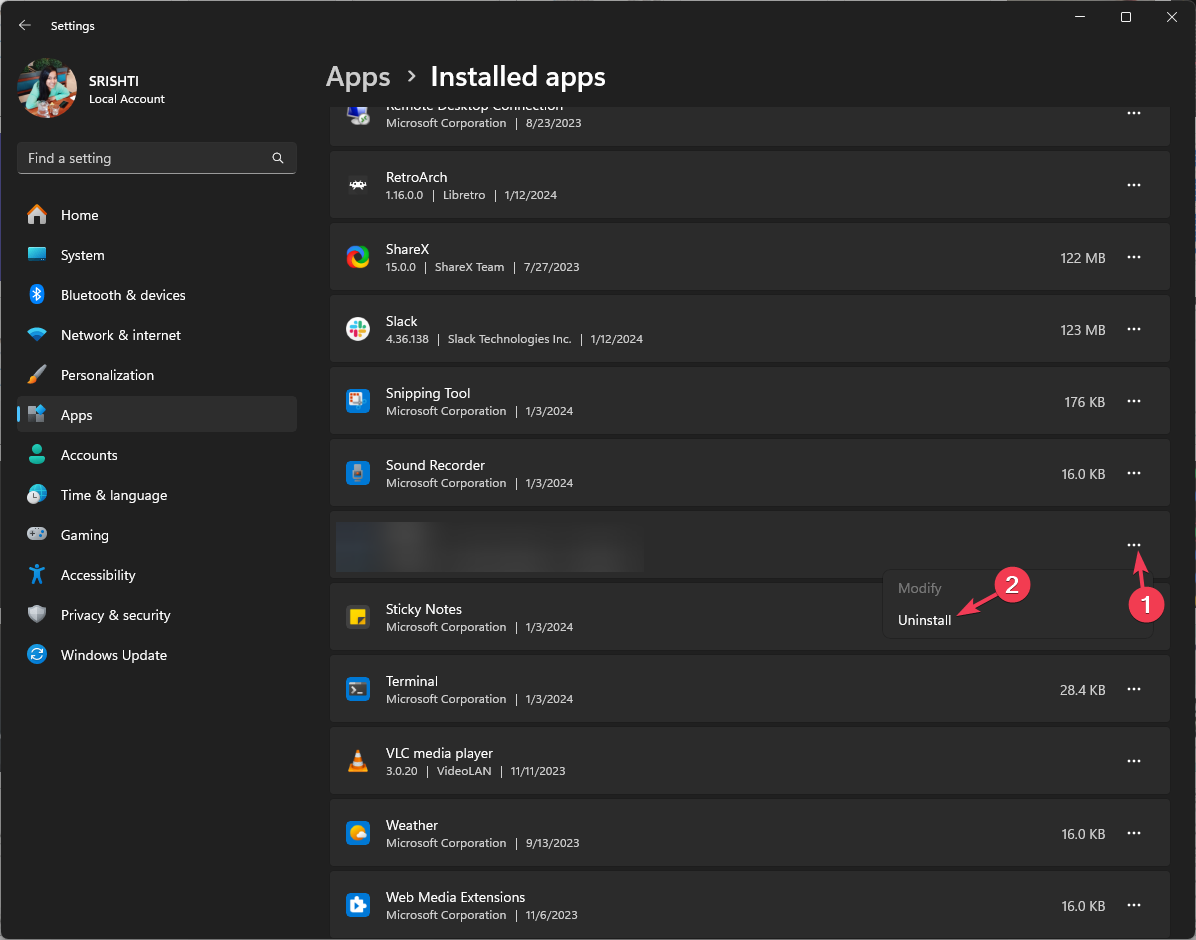1196x940 pixels.
Task: Select the disabled Modify menu entry
Action: [920, 588]
